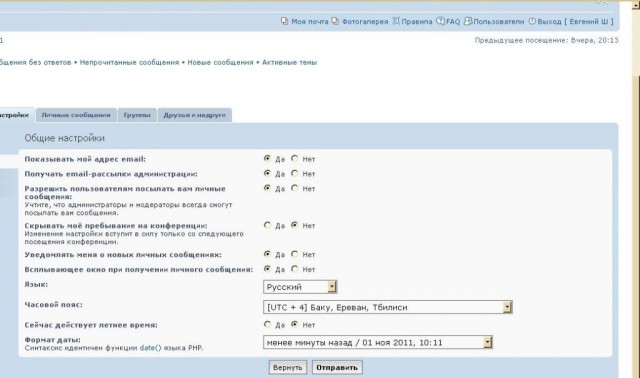Select Да for Уведомлять о новых сообщениях

click(267, 254)
